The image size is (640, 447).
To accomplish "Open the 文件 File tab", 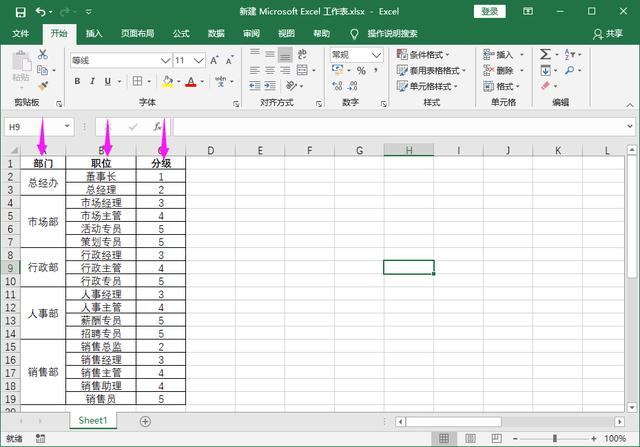I will [20, 33].
